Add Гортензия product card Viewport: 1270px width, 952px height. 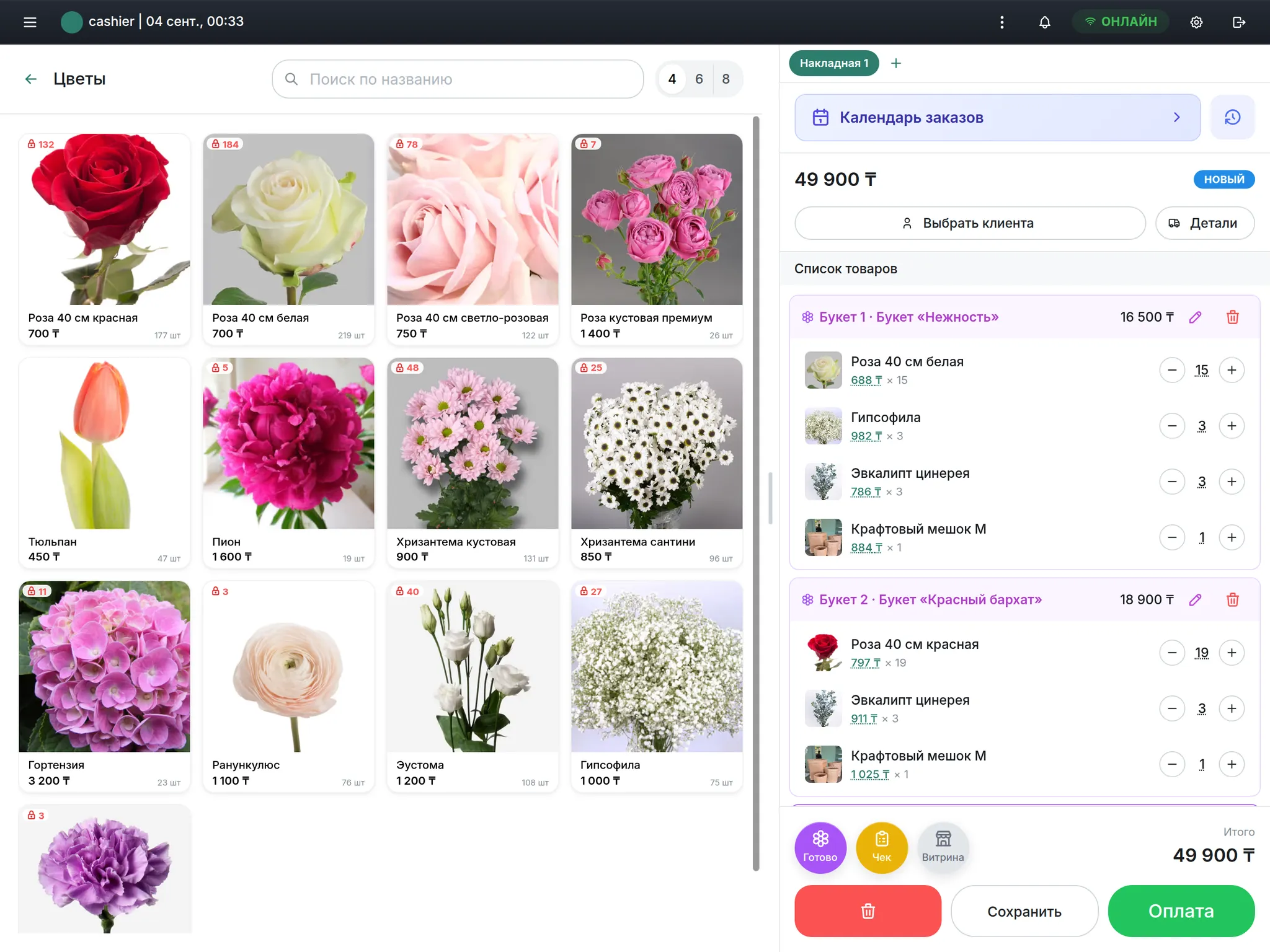(104, 686)
